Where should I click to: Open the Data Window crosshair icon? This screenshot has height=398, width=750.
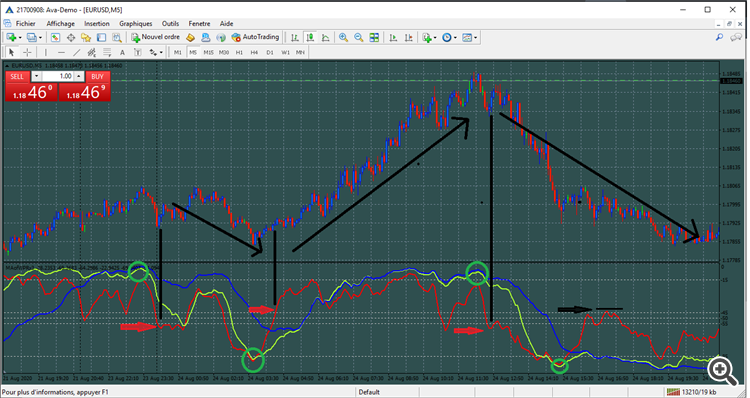[x=71, y=37]
